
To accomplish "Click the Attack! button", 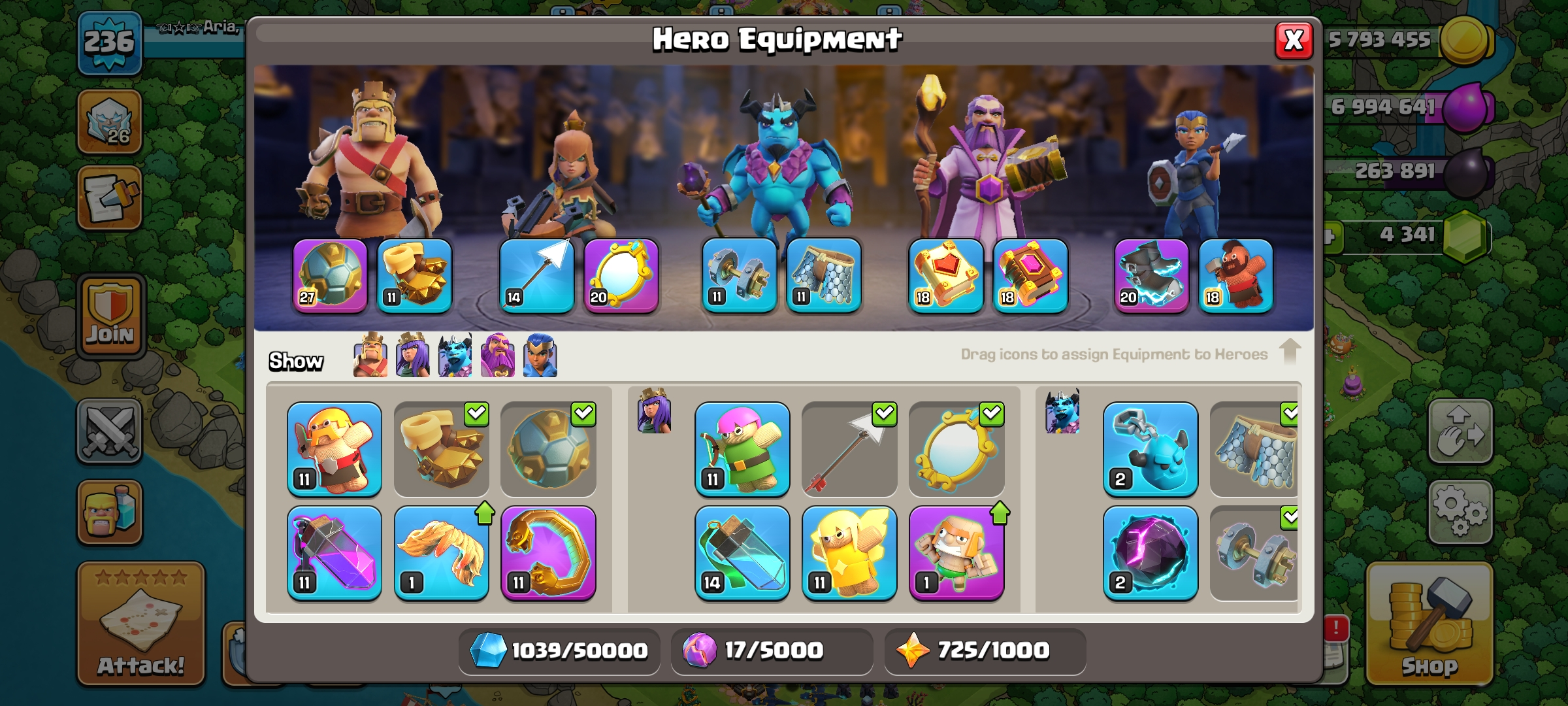I will [x=141, y=624].
